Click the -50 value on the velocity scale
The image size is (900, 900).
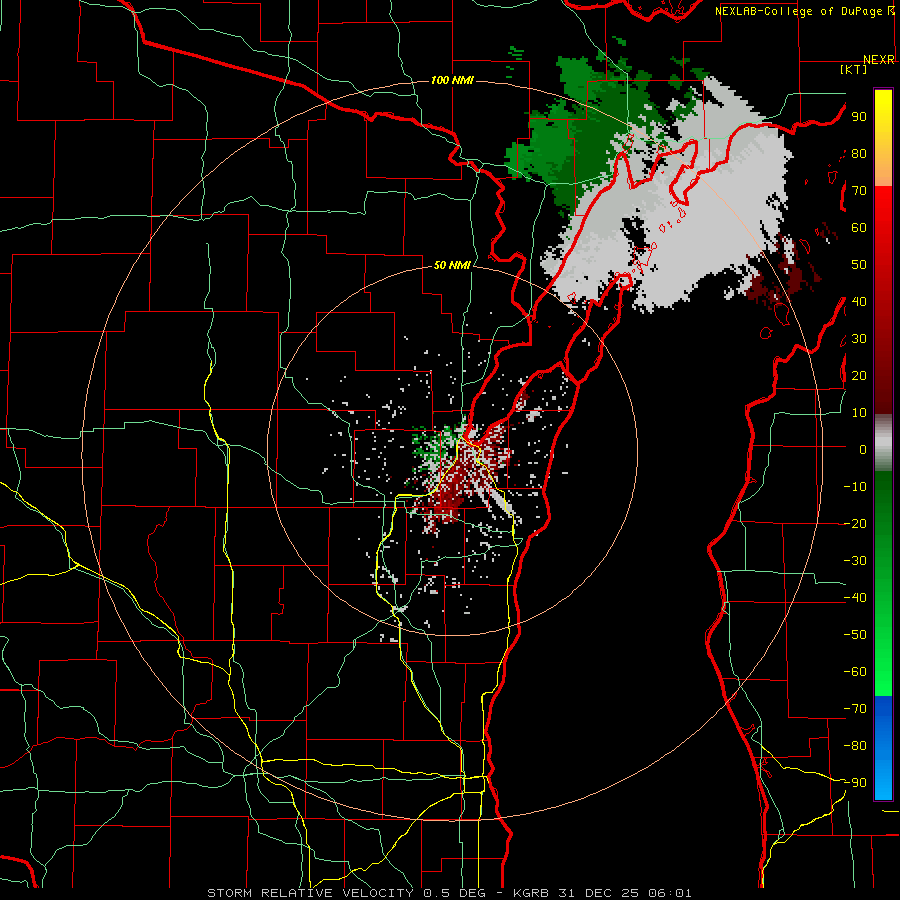[x=855, y=635]
